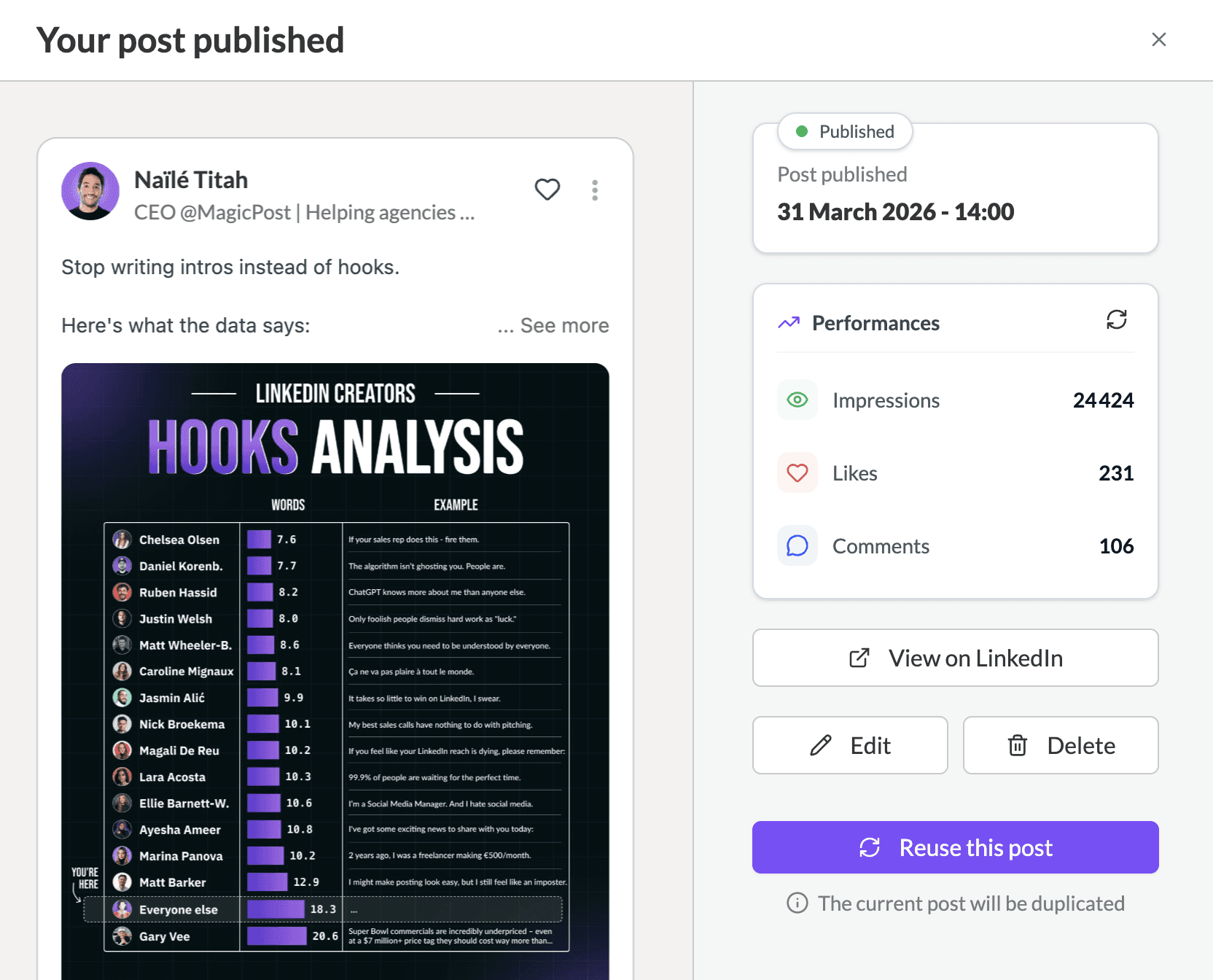Click the info icon about duplication
The width and height of the screenshot is (1213, 980).
[797, 903]
